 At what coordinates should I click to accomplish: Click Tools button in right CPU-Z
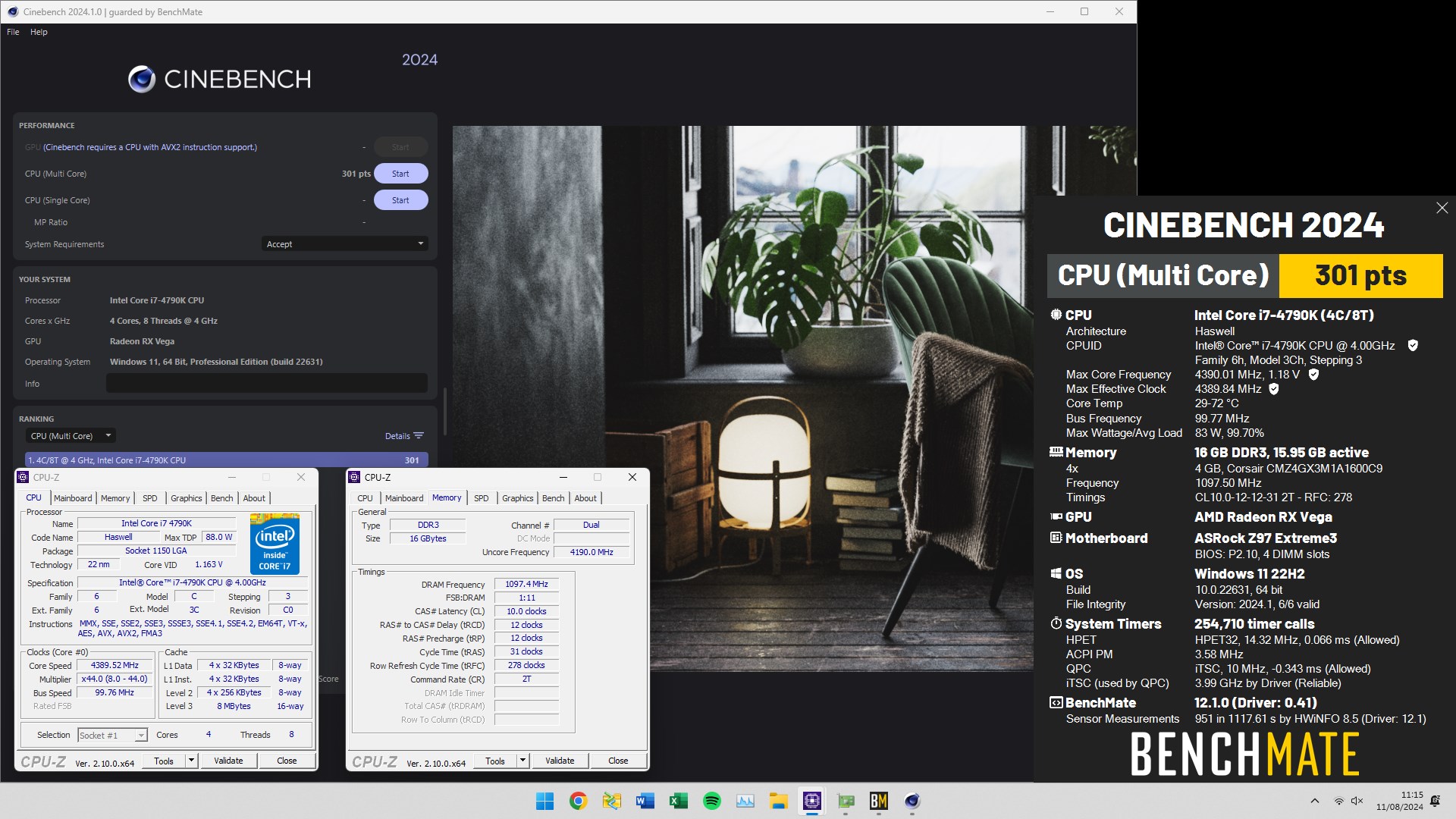(495, 761)
